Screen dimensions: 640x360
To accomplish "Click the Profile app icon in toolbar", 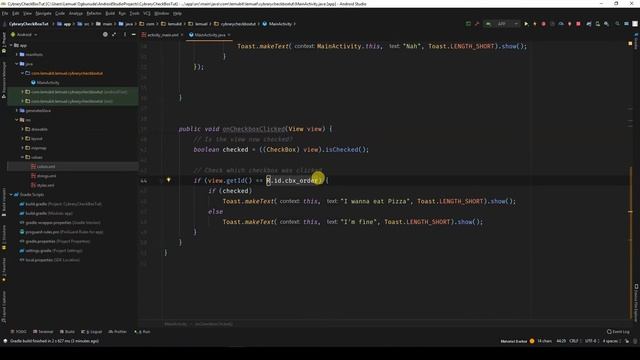I will pyautogui.click(x=561, y=24).
